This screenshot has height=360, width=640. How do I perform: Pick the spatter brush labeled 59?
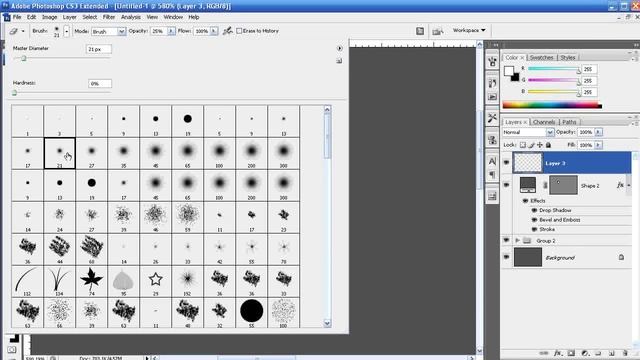point(187,218)
